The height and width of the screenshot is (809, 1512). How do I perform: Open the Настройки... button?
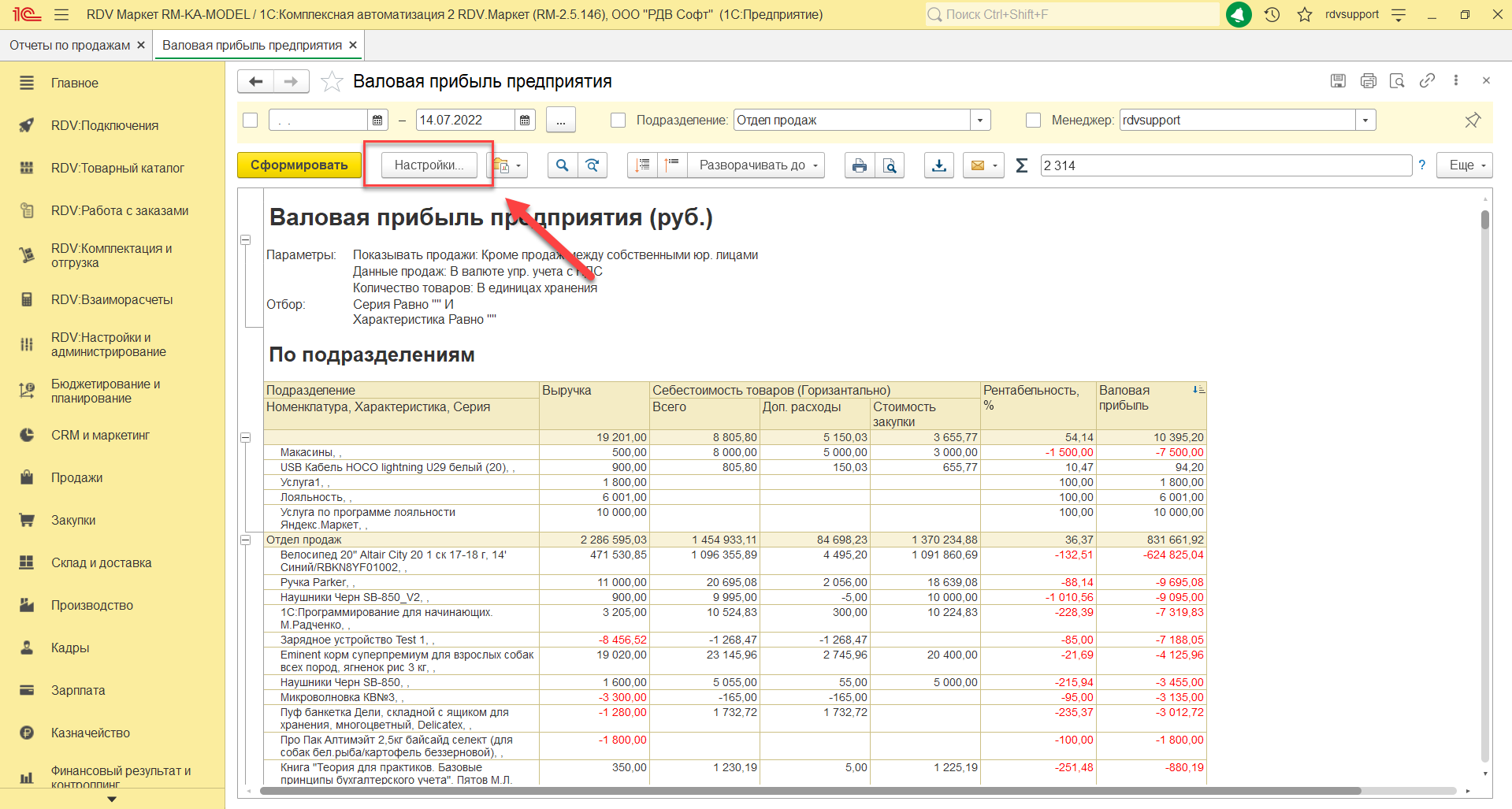[x=429, y=165]
